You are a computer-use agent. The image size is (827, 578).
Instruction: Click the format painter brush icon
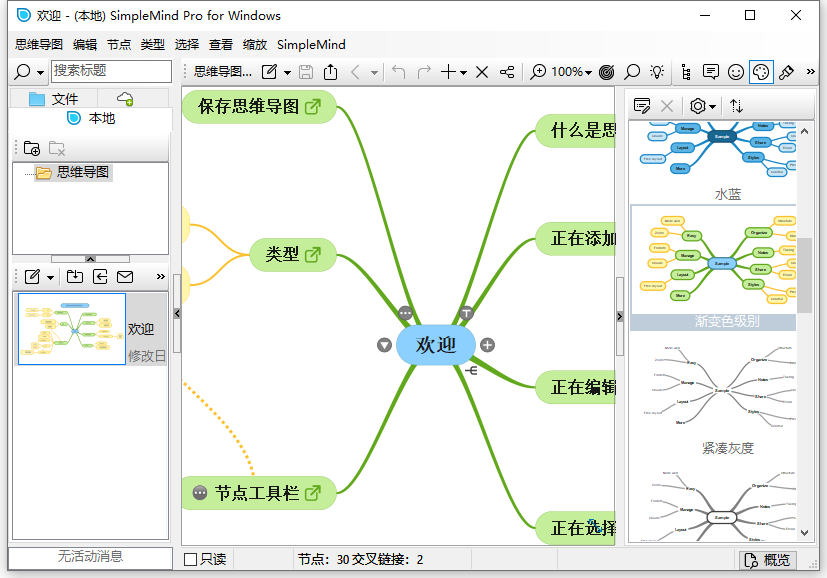[x=786, y=72]
